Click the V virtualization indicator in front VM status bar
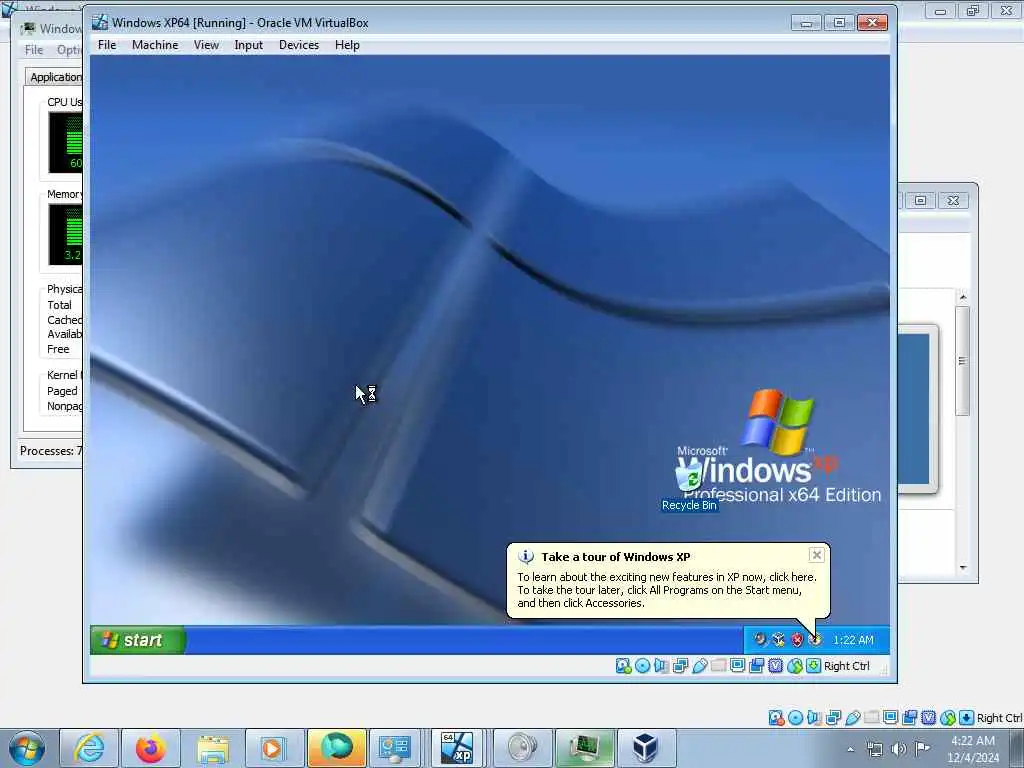Screen dimensions: 1024x768 pyautogui.click(x=775, y=665)
